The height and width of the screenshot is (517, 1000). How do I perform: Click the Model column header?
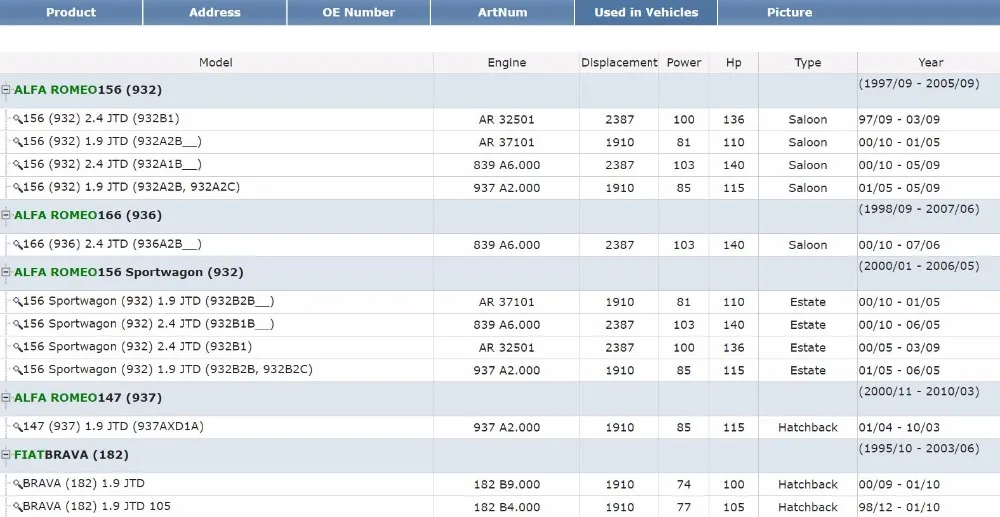pos(216,62)
